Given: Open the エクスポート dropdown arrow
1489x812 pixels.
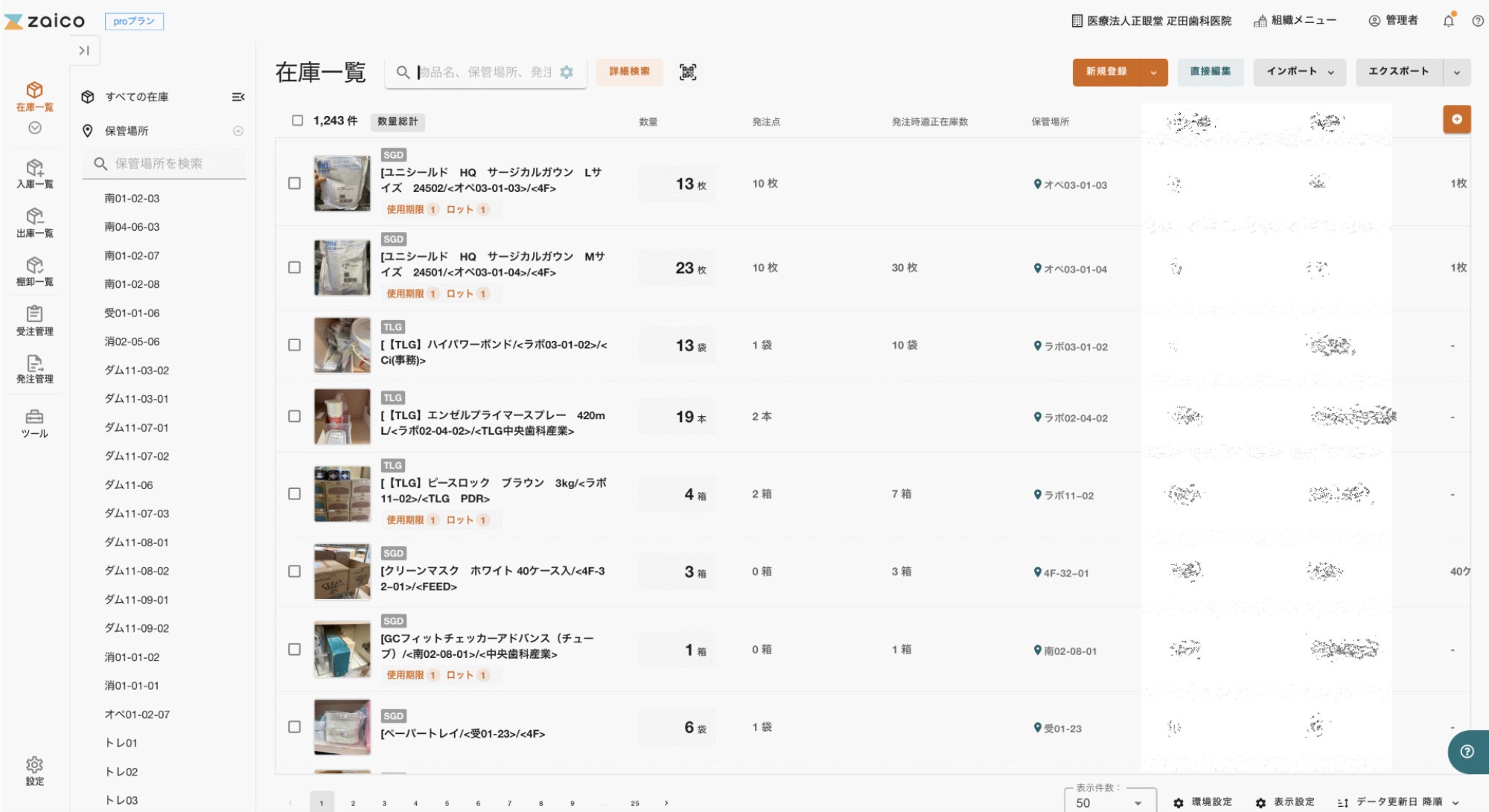Looking at the screenshot, I should tap(1457, 72).
